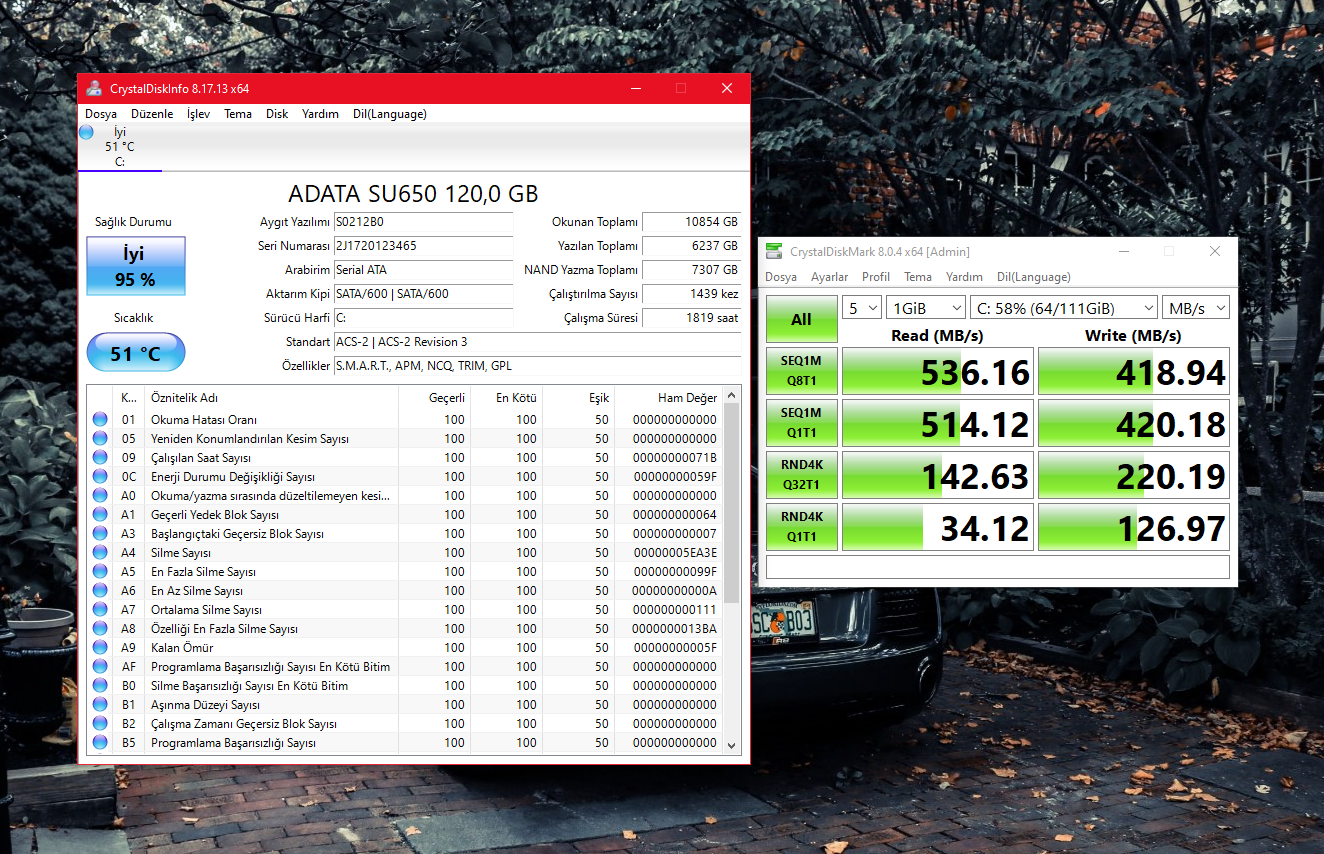Click the Arabirim field Serial ATA
Viewport: 1324px width, 854px height.
click(x=423, y=270)
